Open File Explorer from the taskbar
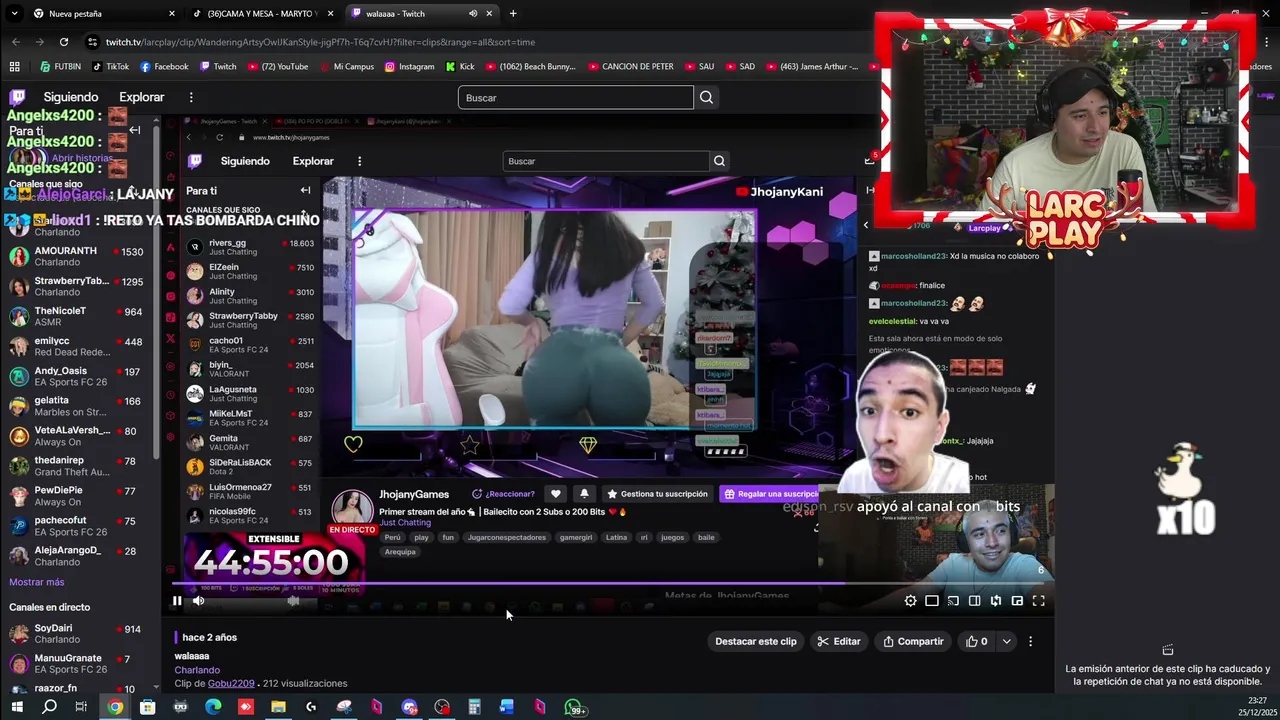Viewport: 1280px width, 720px height. 278,707
